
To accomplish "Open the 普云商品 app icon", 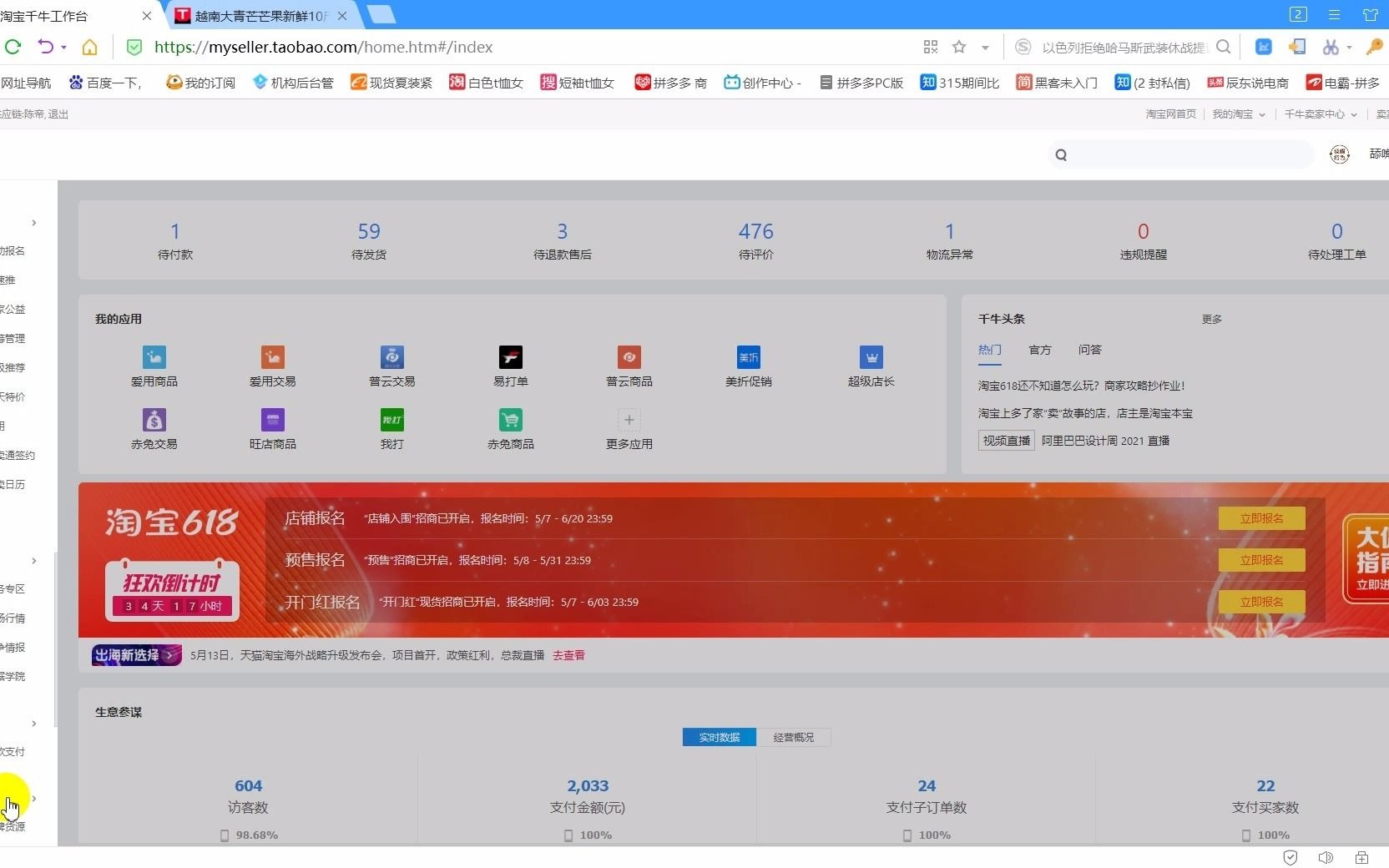I will (x=629, y=357).
